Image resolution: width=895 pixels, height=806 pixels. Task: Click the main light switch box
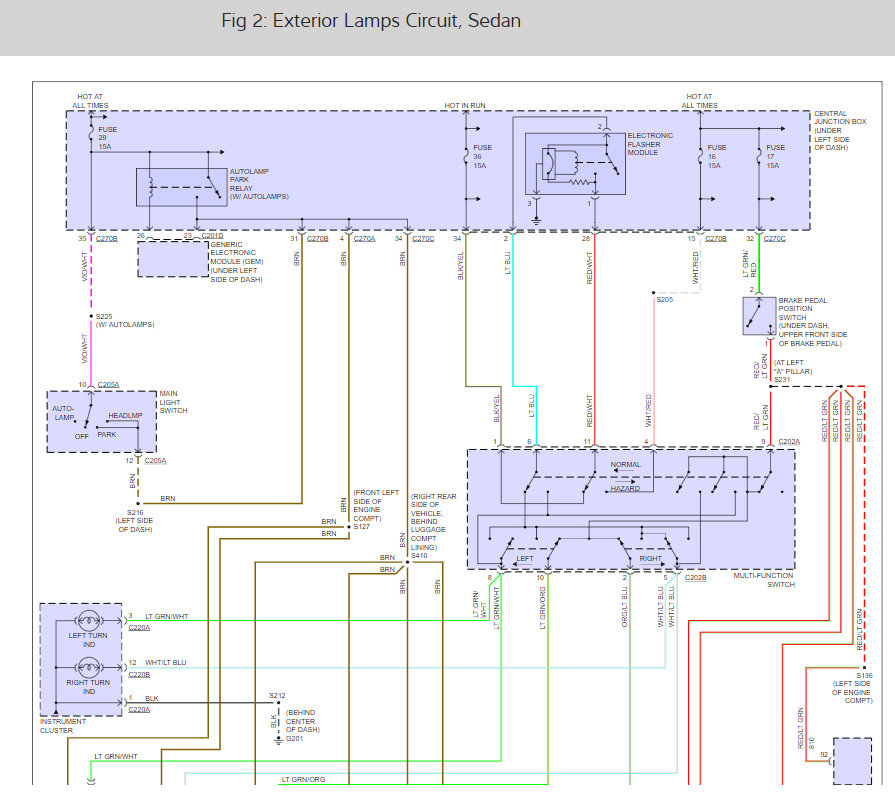102,422
